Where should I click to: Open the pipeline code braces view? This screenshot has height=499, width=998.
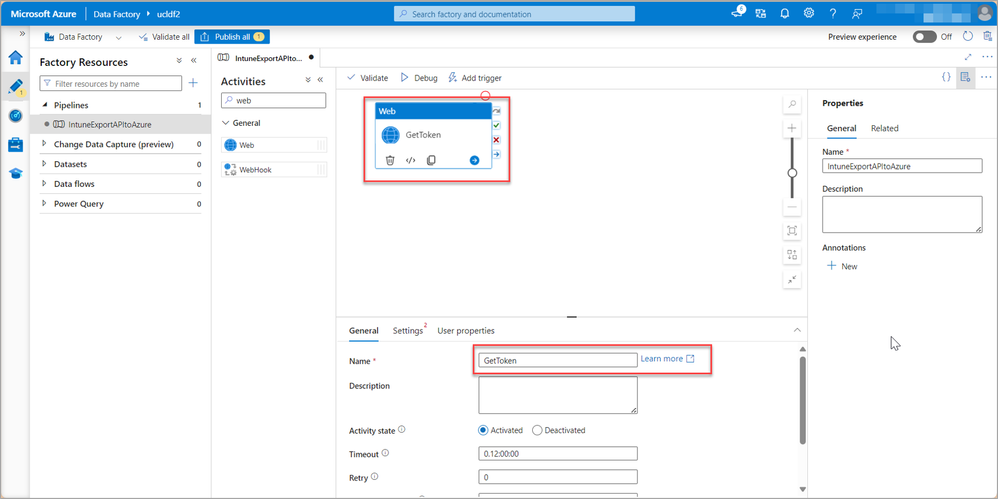(946, 77)
